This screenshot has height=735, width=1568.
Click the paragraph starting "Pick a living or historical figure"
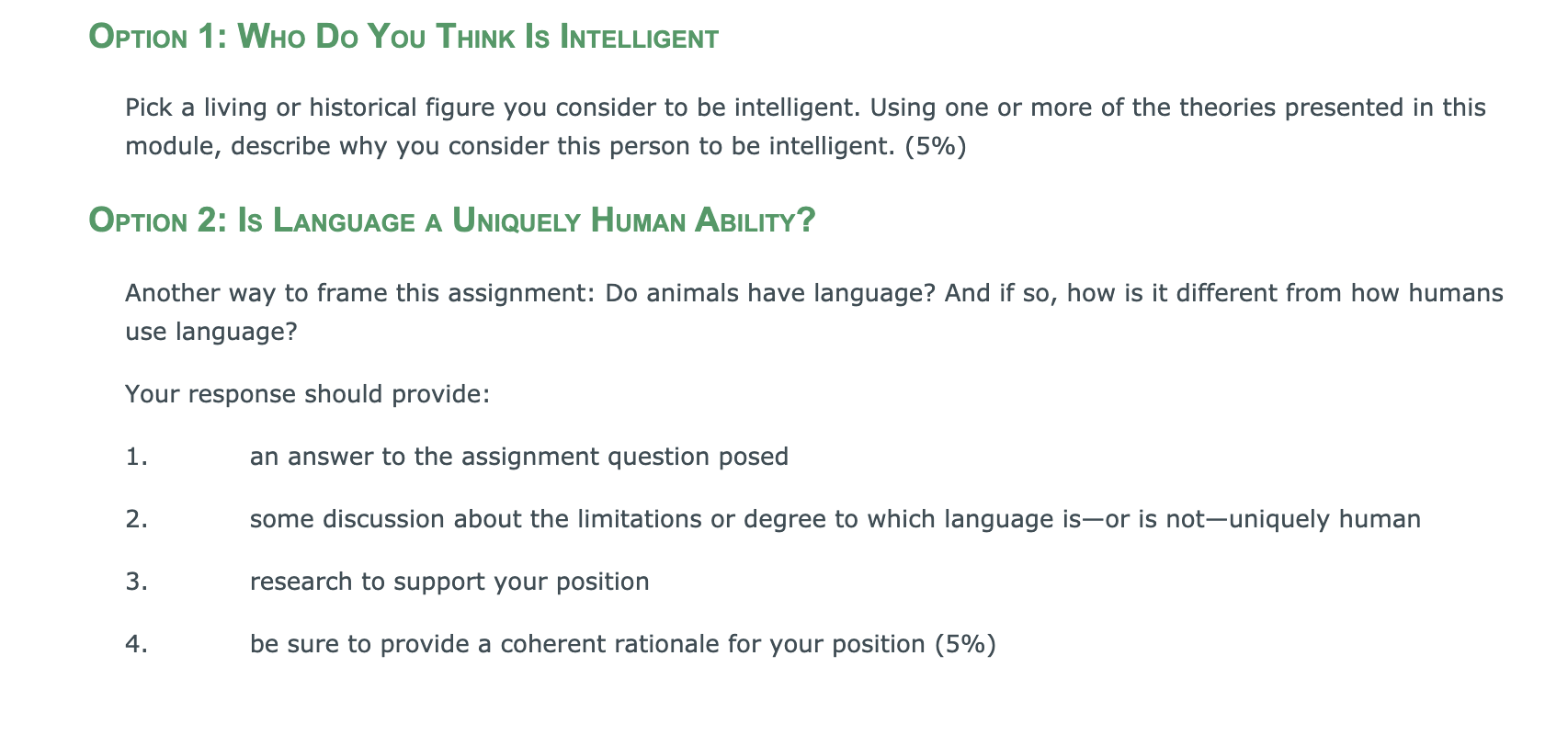point(804,127)
